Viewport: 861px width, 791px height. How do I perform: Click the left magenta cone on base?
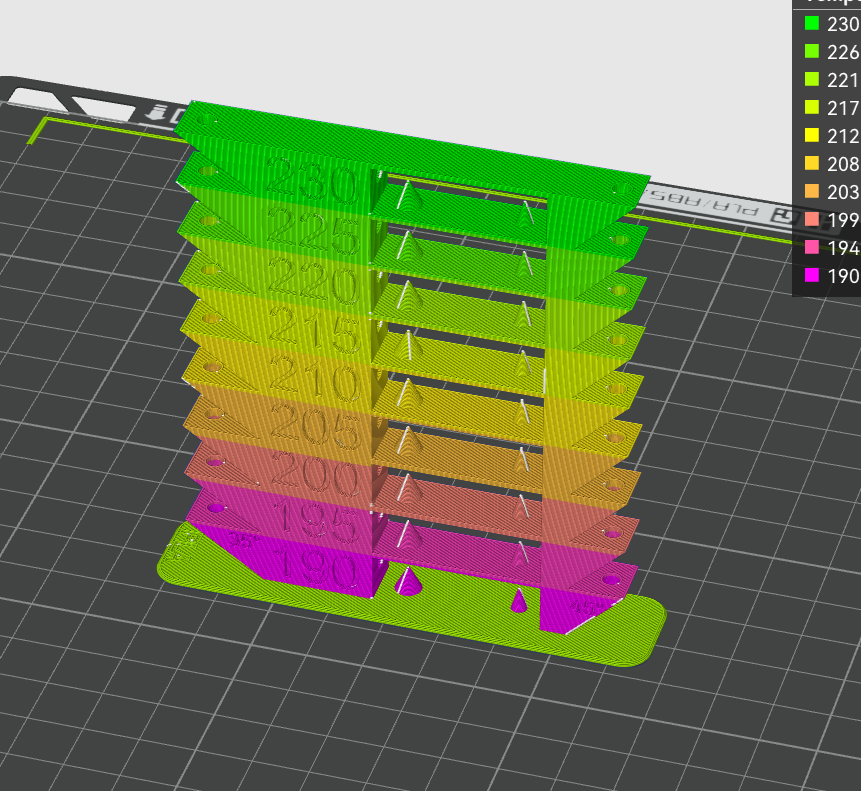coord(408,581)
